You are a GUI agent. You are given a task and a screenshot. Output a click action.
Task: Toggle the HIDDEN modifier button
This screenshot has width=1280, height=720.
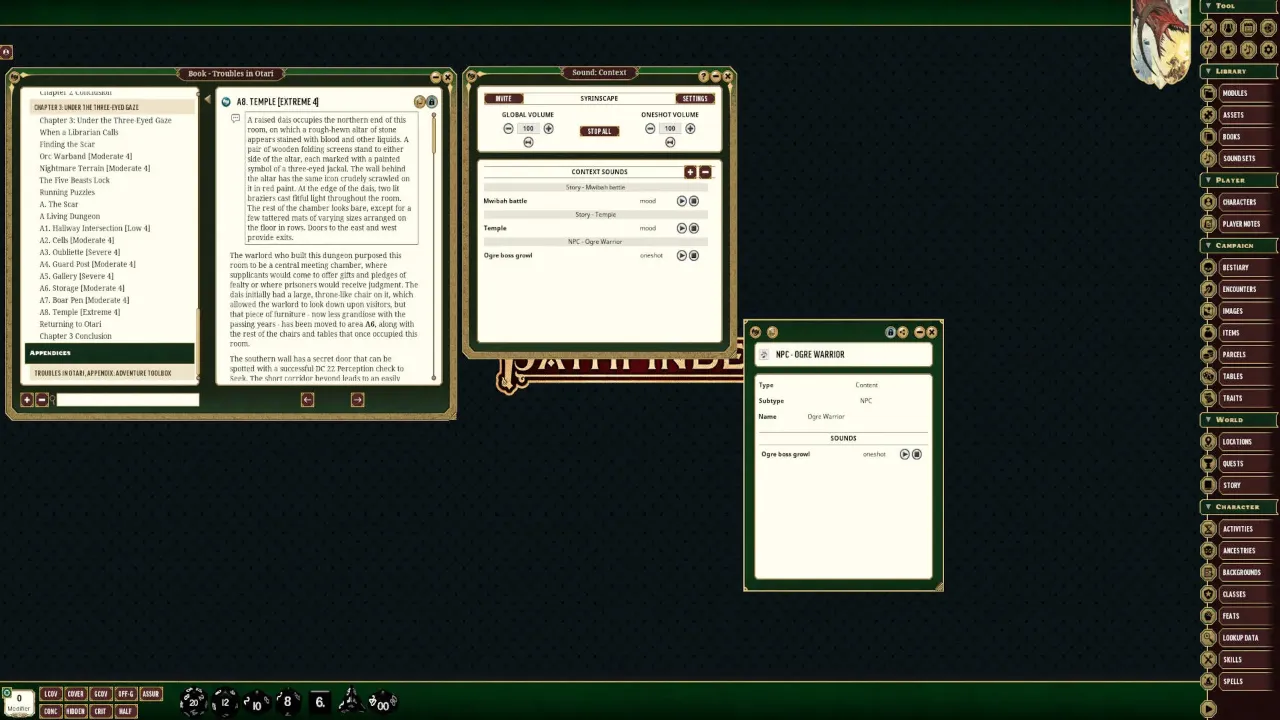point(76,711)
